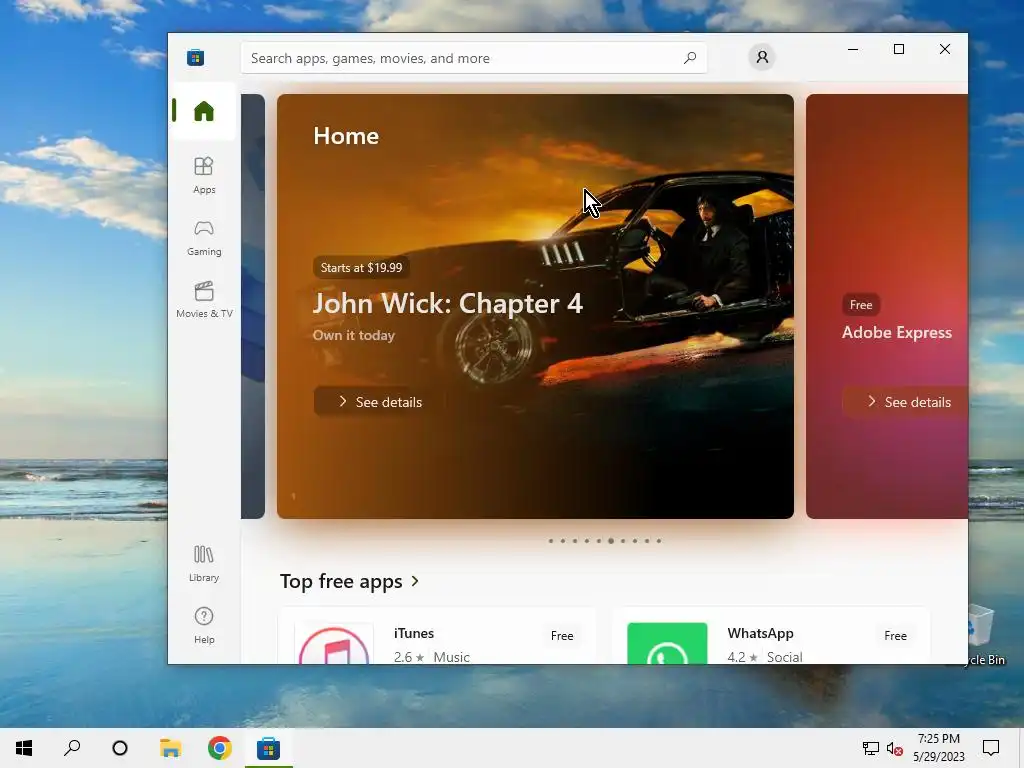Select the last carousel page dot
The width and height of the screenshot is (1024, 768).
(x=659, y=541)
